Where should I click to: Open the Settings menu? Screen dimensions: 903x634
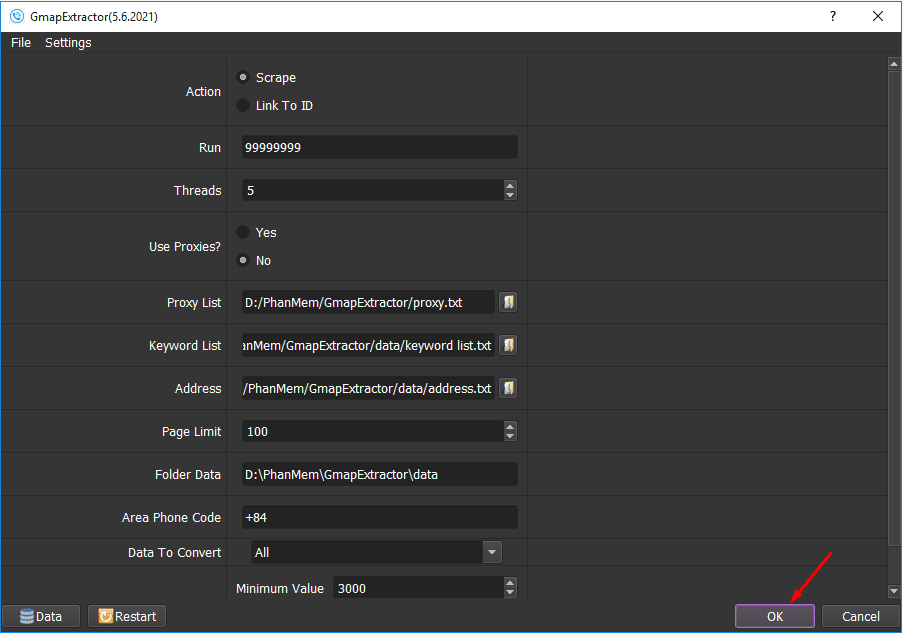(68, 43)
